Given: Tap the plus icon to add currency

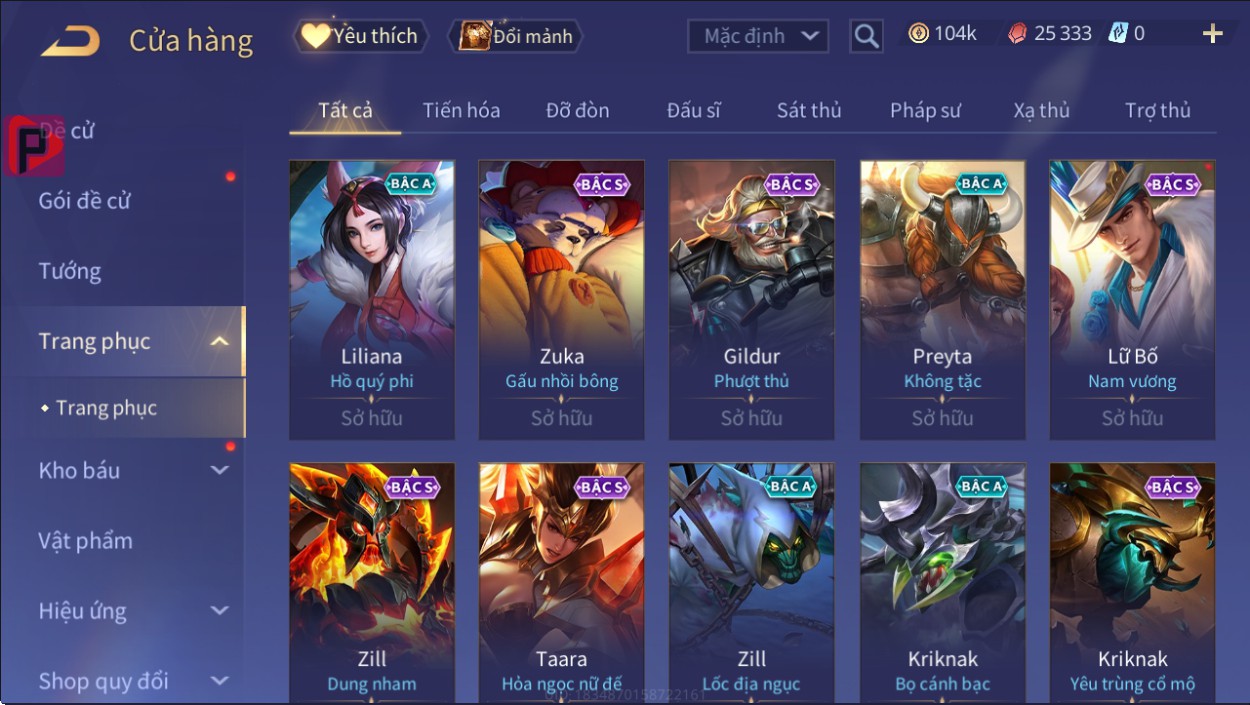Looking at the screenshot, I should [1212, 34].
